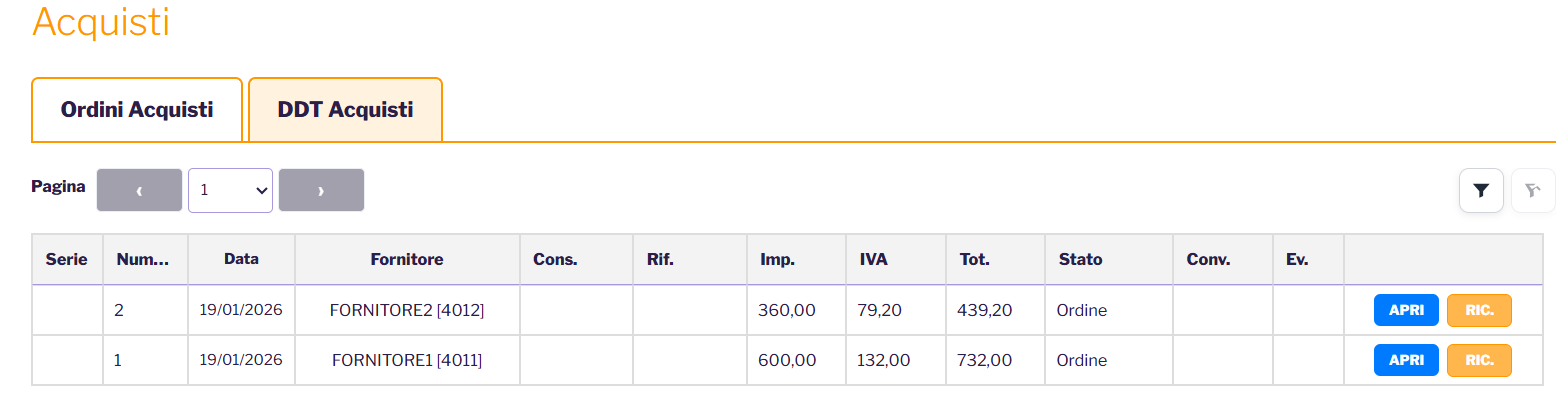This screenshot has height=420, width=1567.
Task: Open the filter funnel icon
Action: 1481,191
